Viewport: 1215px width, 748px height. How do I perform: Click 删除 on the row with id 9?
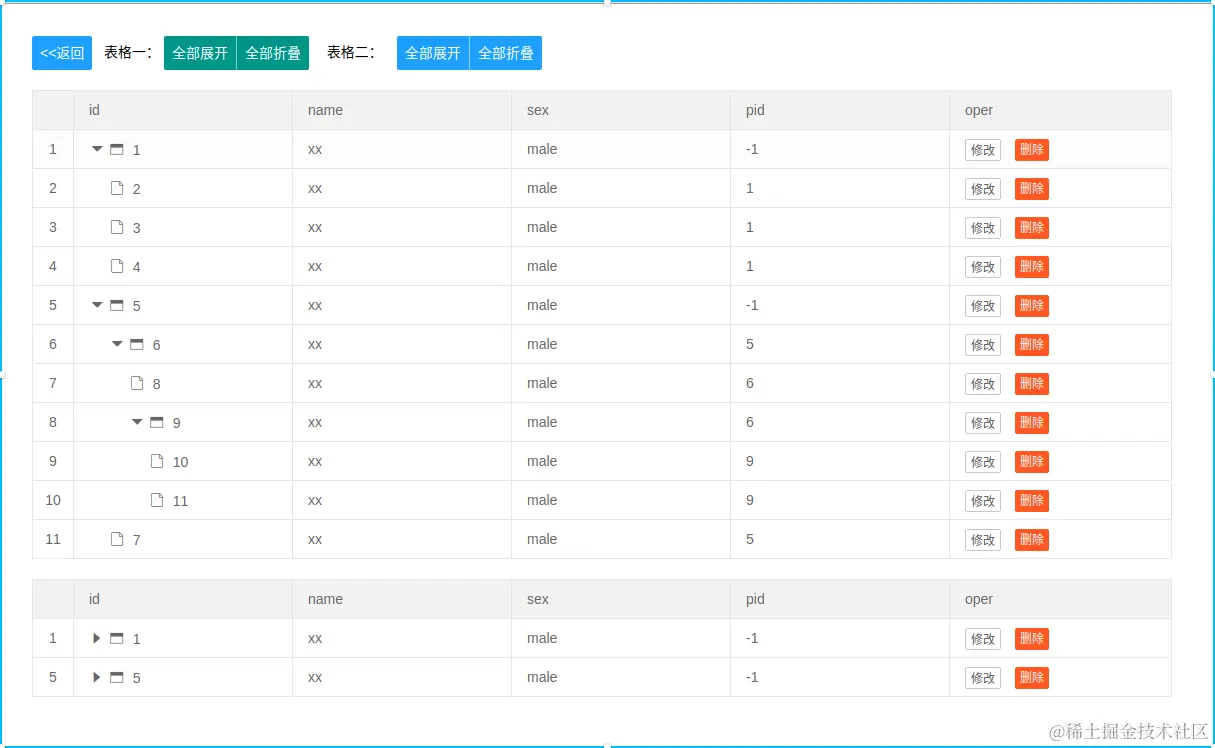[1032, 423]
